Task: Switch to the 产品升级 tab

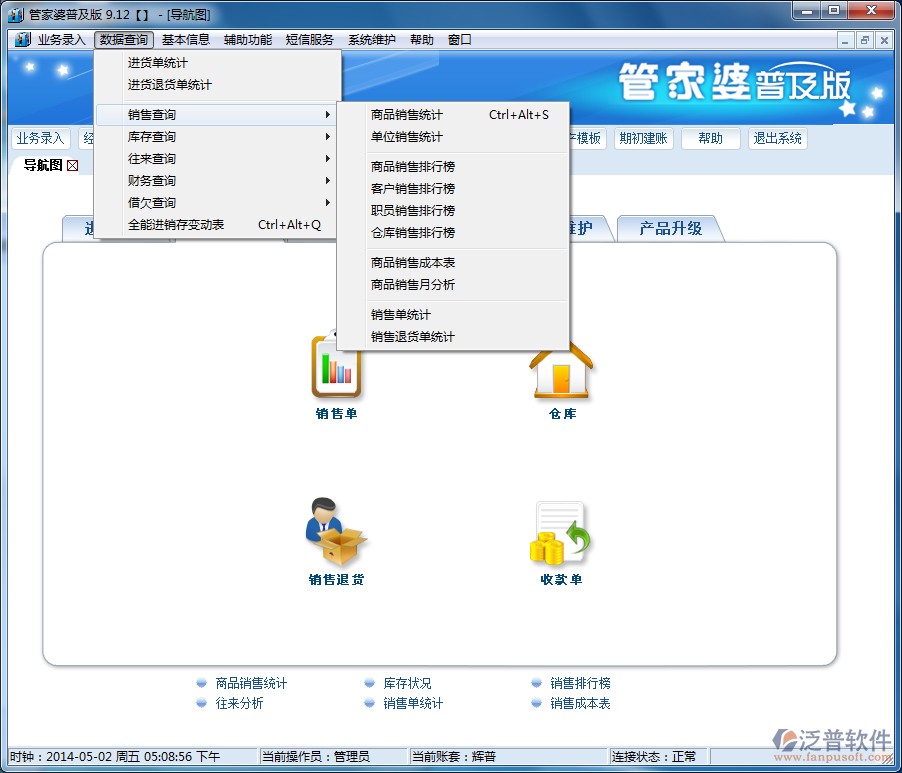Action: click(670, 229)
